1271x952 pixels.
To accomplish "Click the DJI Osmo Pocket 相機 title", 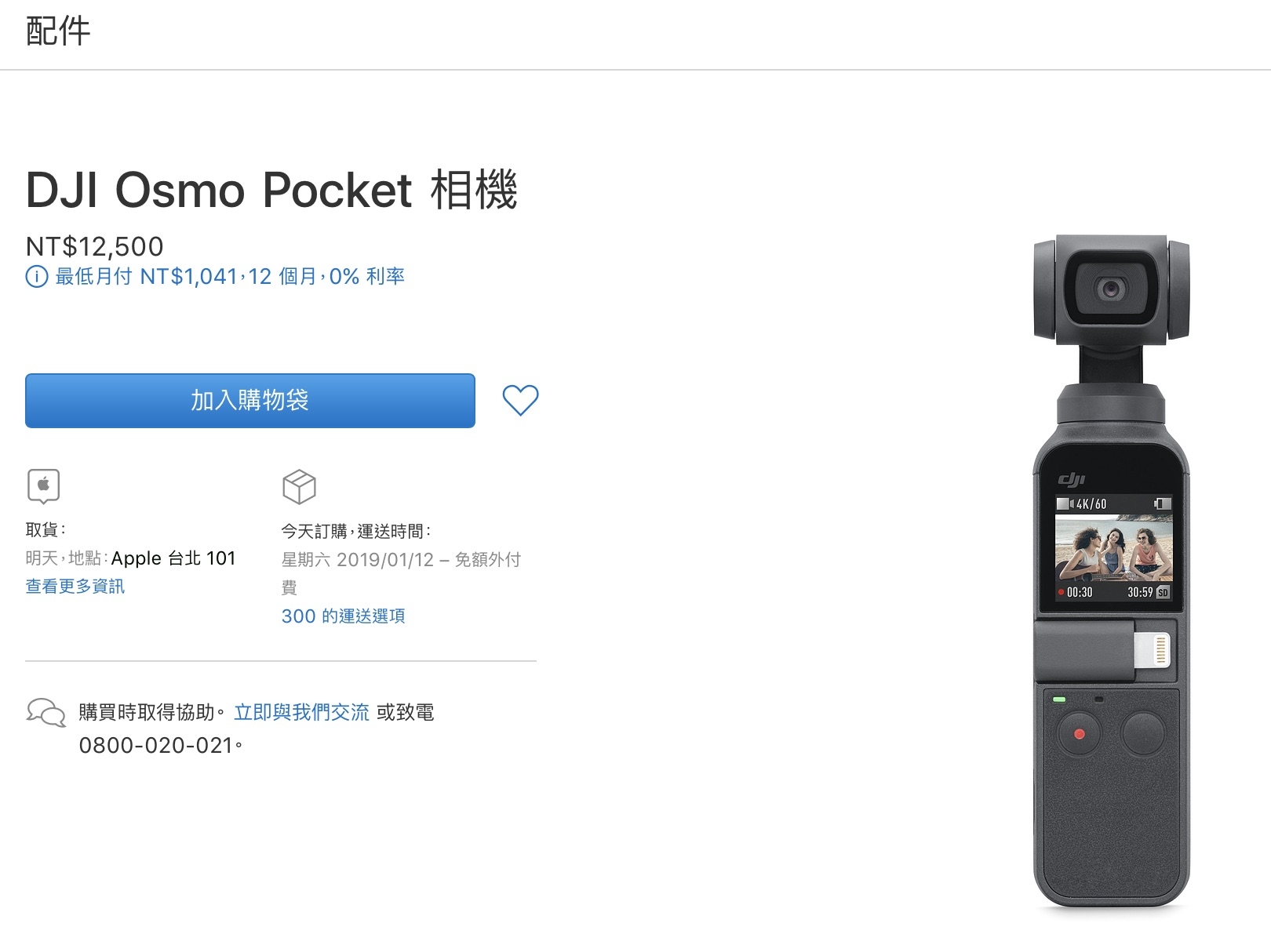I will (271, 190).
